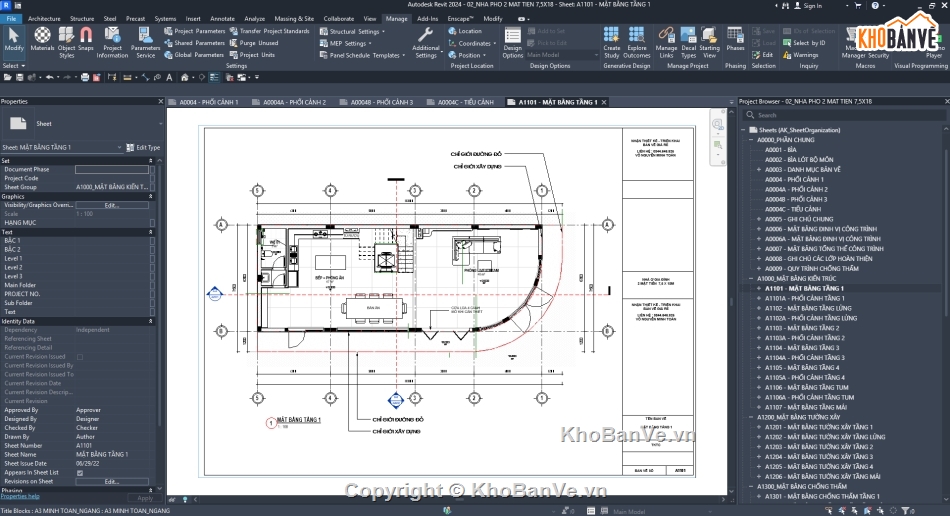950x516 pixels.
Task: Click Document Phase value field
Action: point(111,170)
